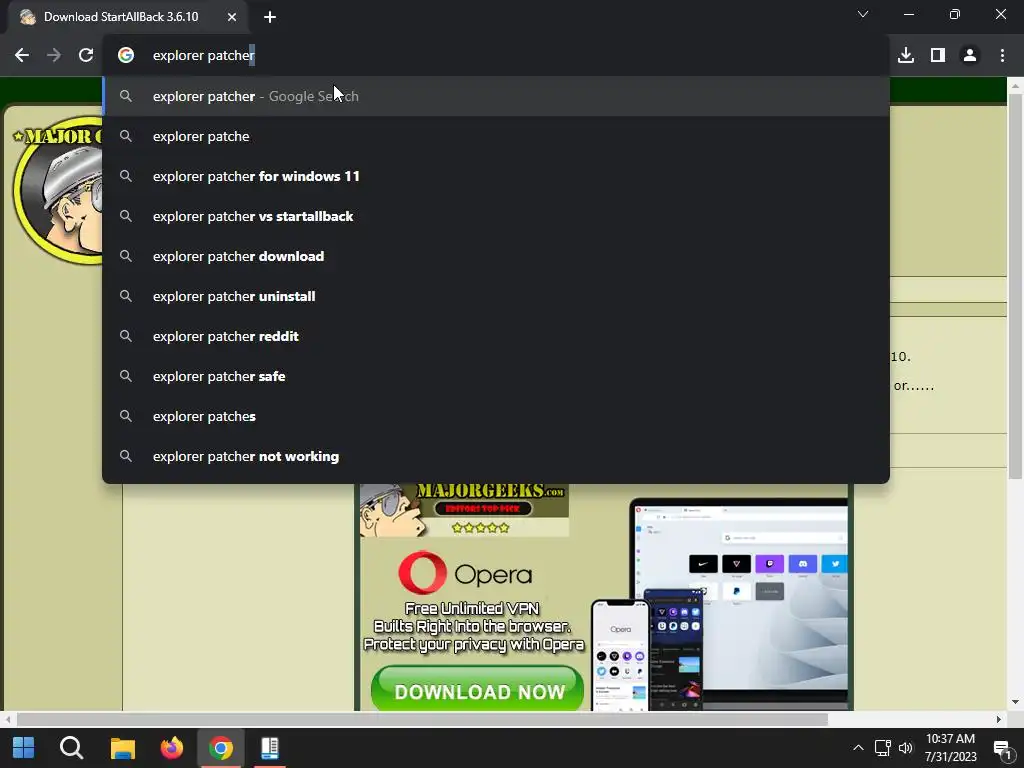Open the clock showing 10:37 AM
The image size is (1024, 768).
point(950,748)
